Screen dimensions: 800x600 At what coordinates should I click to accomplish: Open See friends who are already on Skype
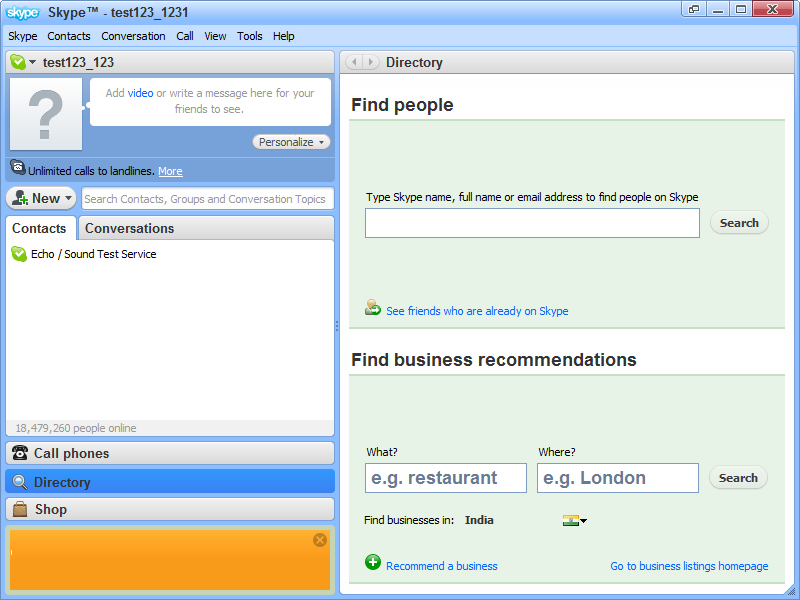pyautogui.click(x=477, y=311)
